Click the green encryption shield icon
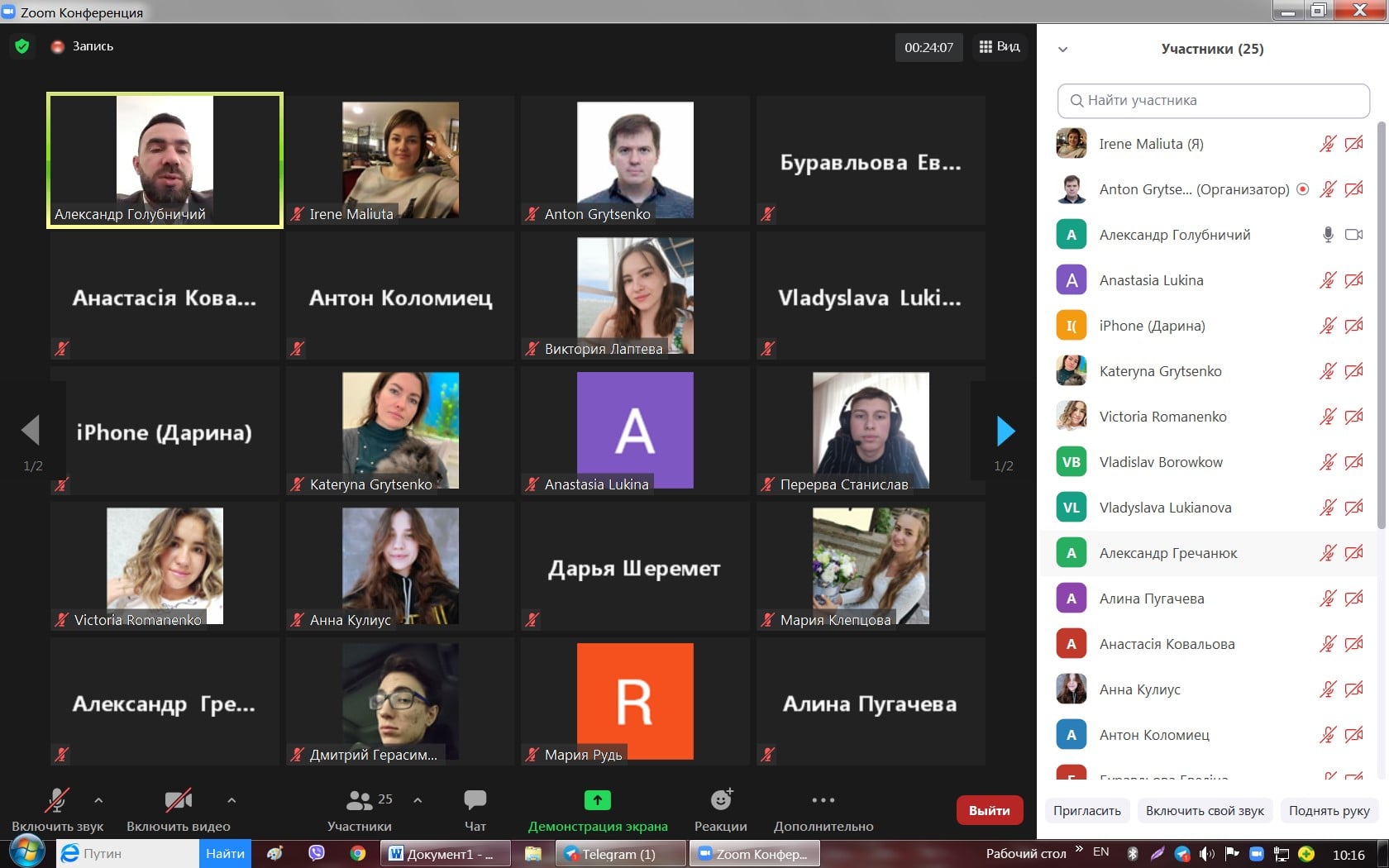Viewport: 1389px width, 868px height. click(22, 46)
